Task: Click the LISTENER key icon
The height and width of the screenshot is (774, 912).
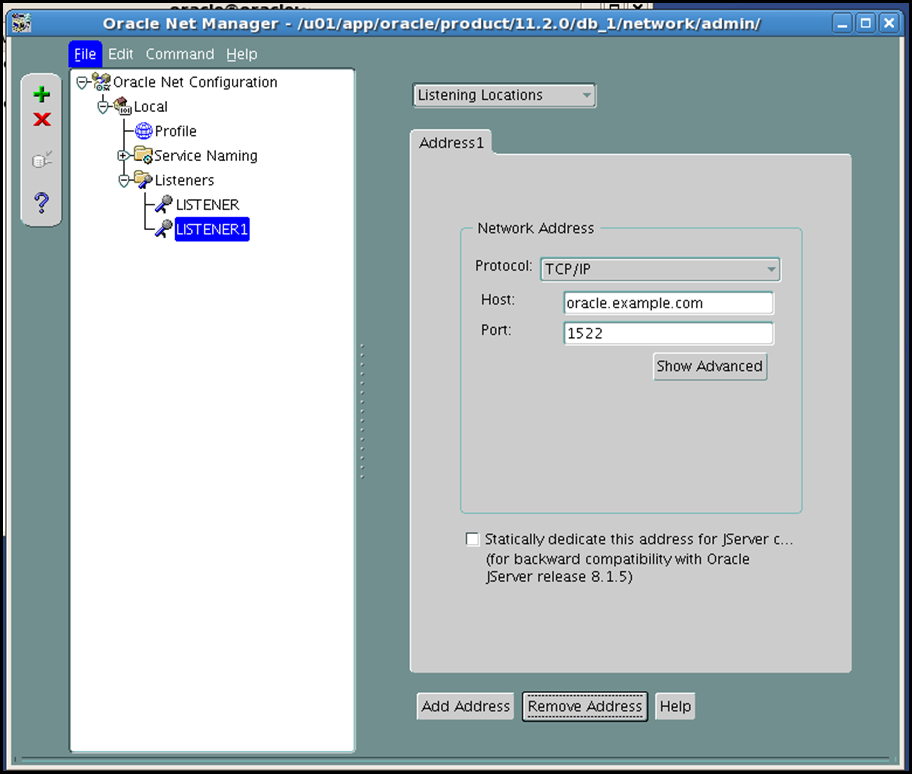Action: [x=164, y=204]
